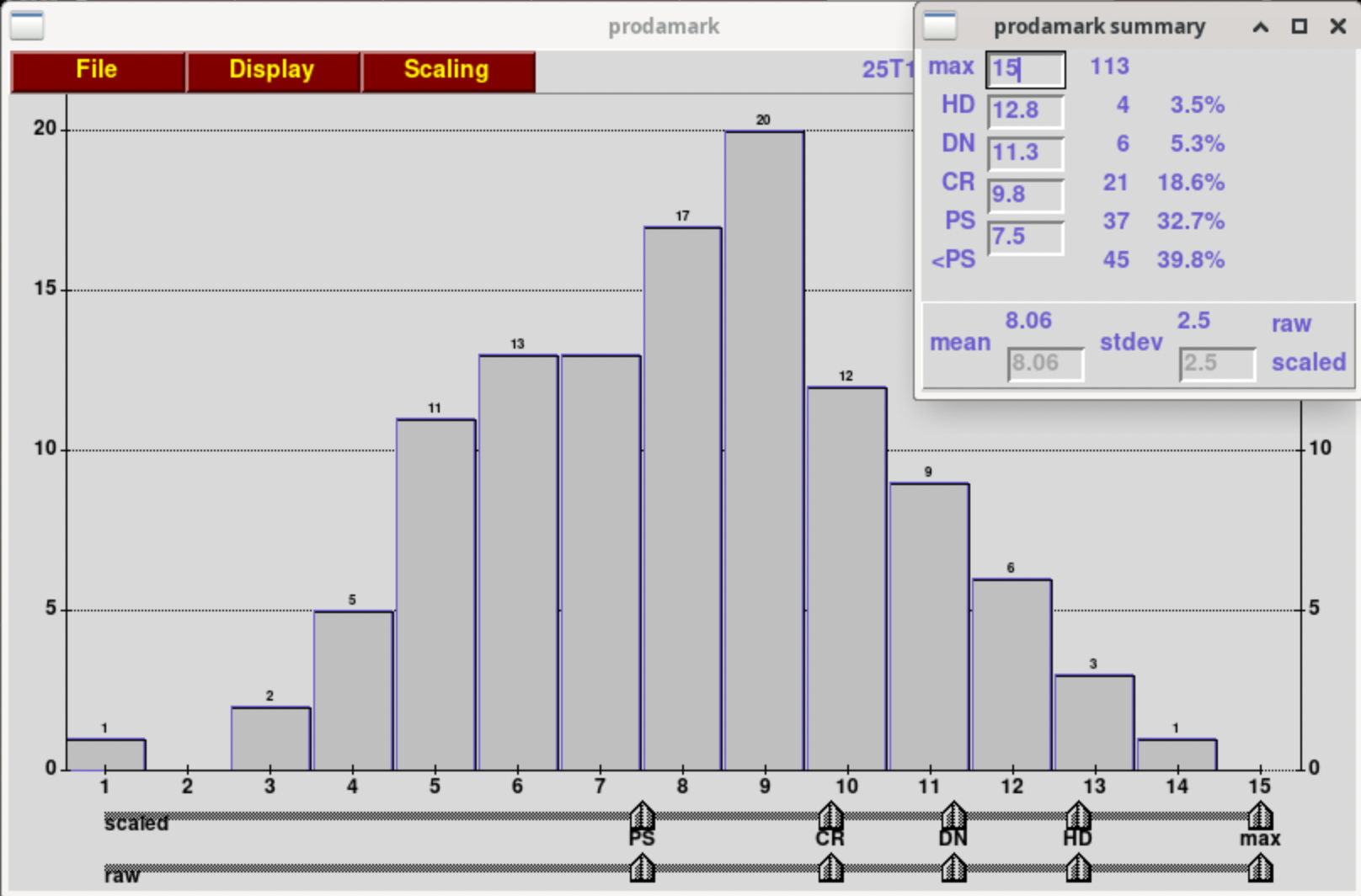Click the raw mean value 8.06
This screenshot has height=896, width=1361.
(x=1028, y=321)
